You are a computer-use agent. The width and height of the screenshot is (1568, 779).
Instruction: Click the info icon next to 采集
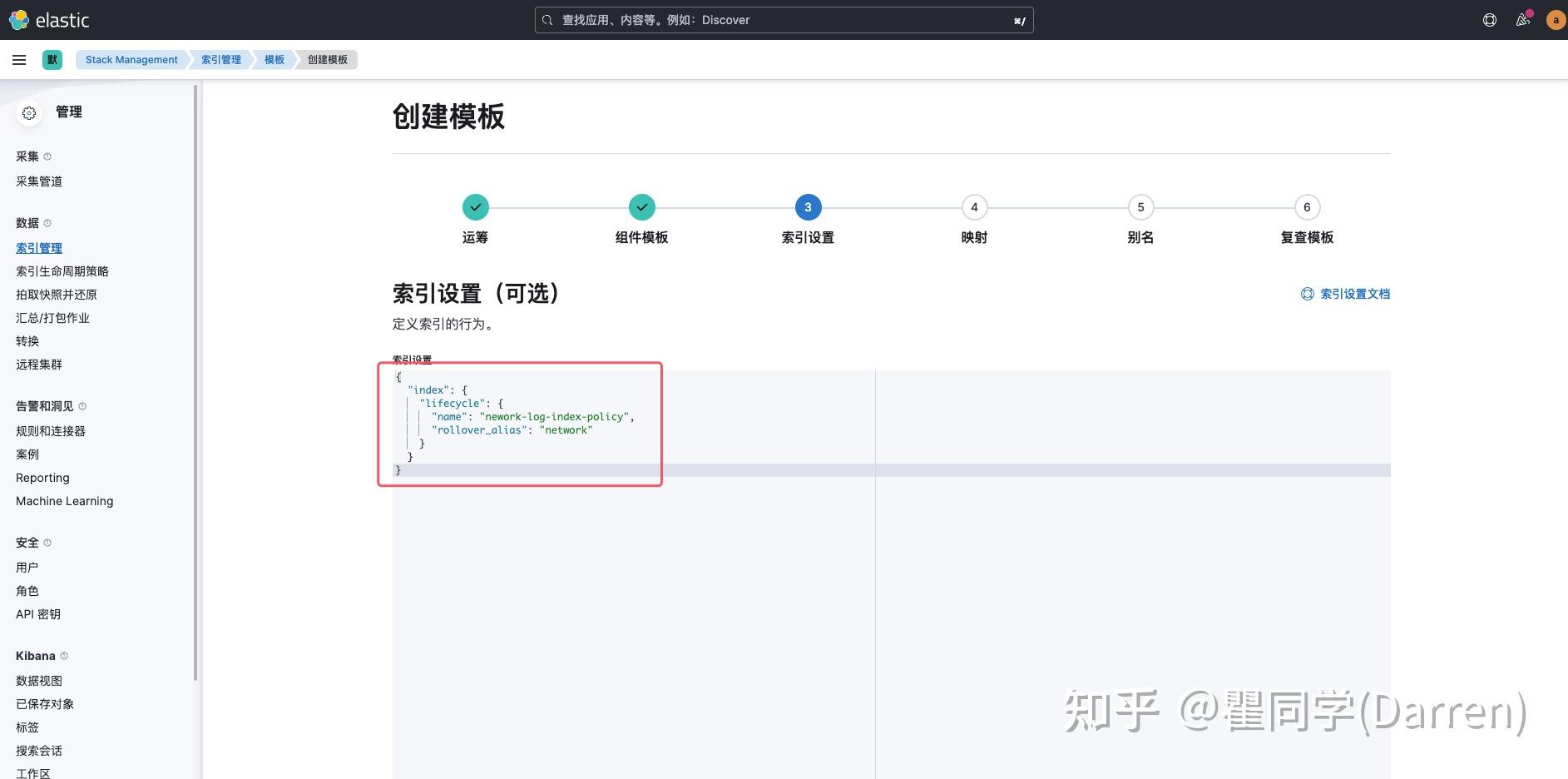[47, 156]
